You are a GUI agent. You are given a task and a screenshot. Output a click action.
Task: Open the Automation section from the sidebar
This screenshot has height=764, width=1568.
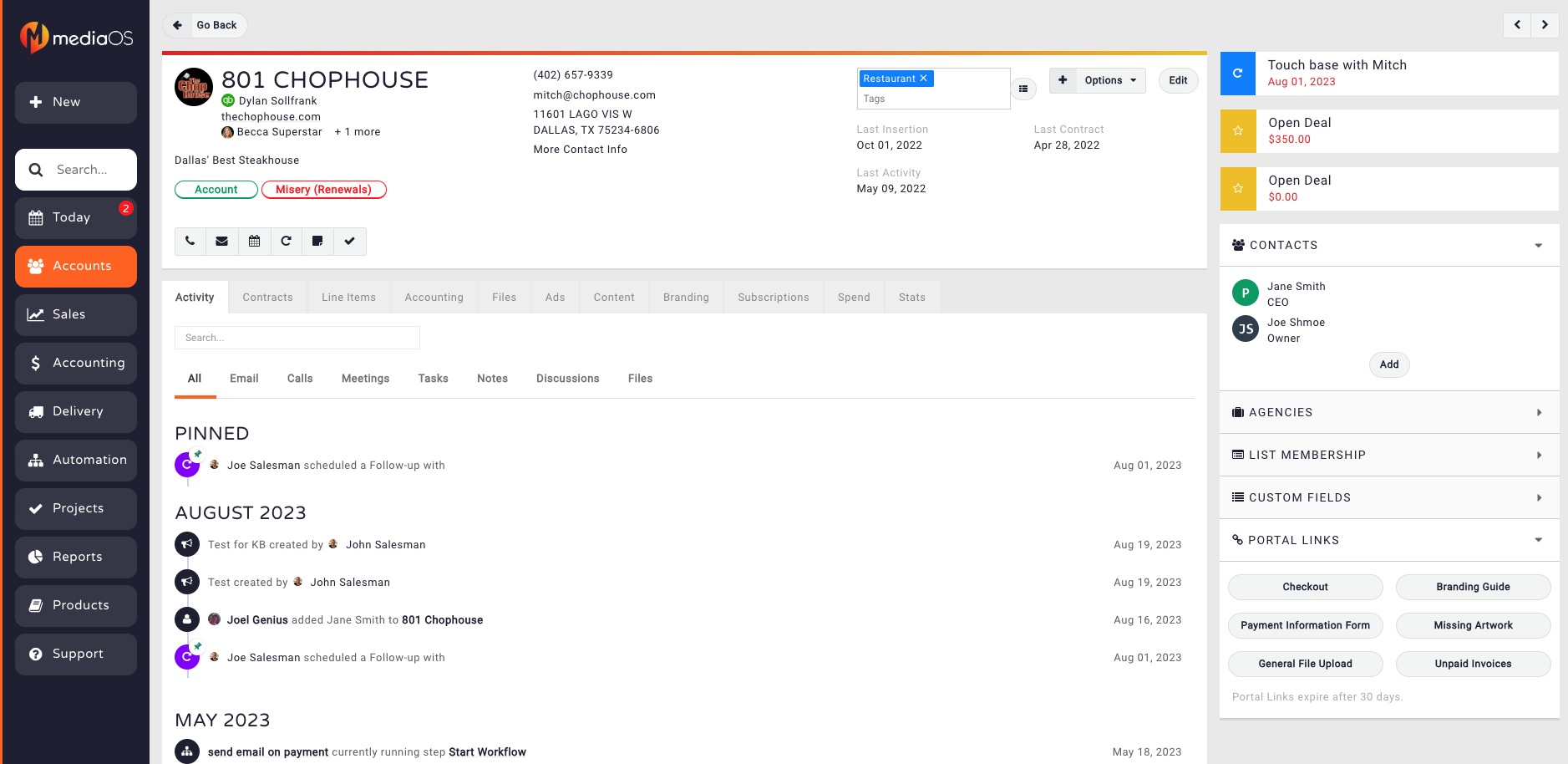coord(75,460)
